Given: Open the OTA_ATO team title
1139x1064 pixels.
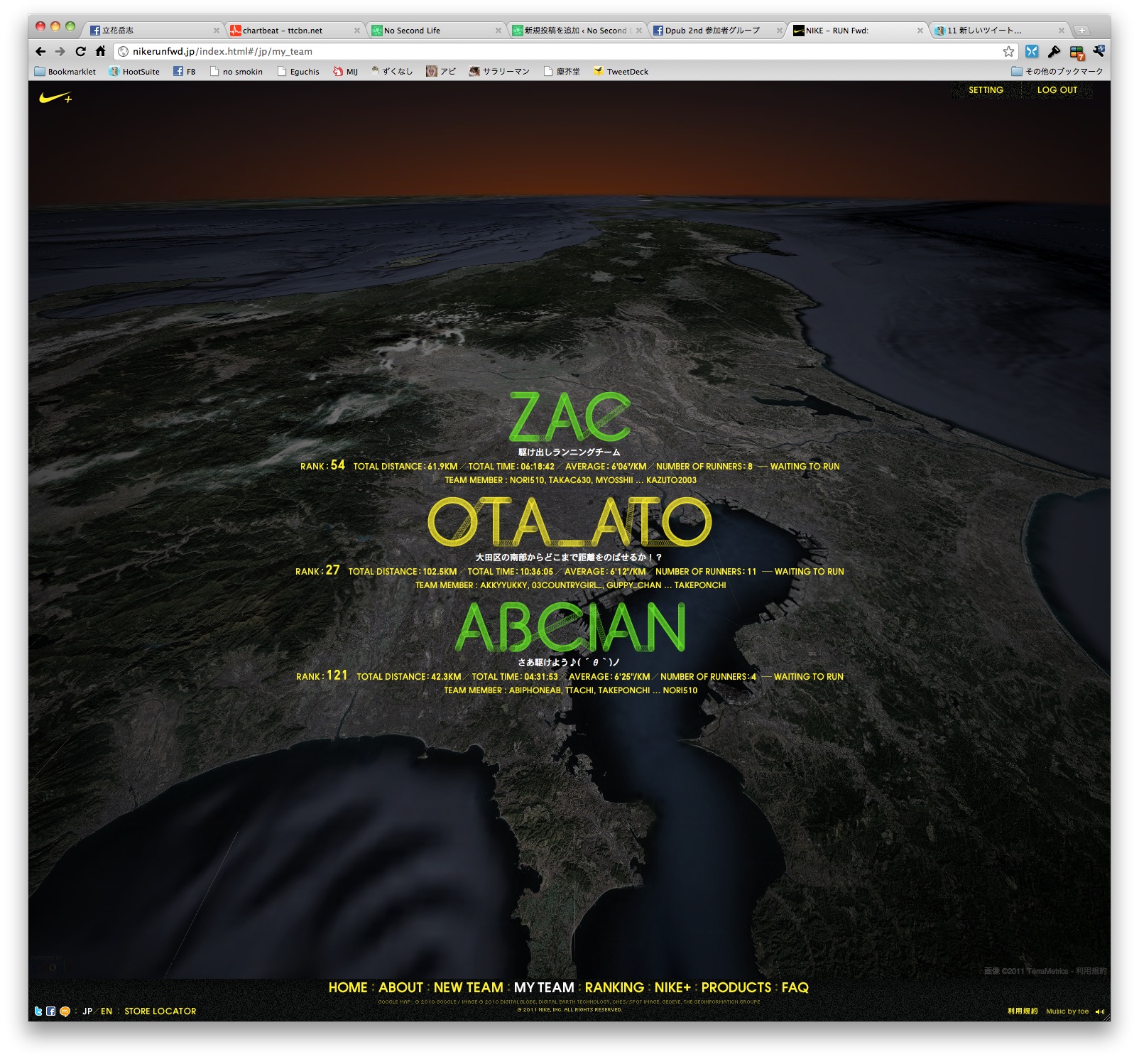Looking at the screenshot, I should click(569, 521).
